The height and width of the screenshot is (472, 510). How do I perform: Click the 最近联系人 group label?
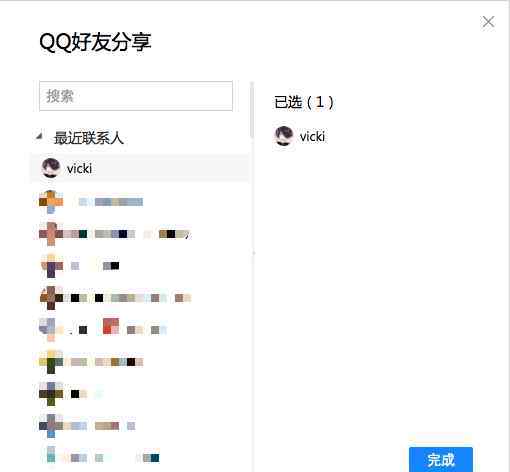(89, 138)
